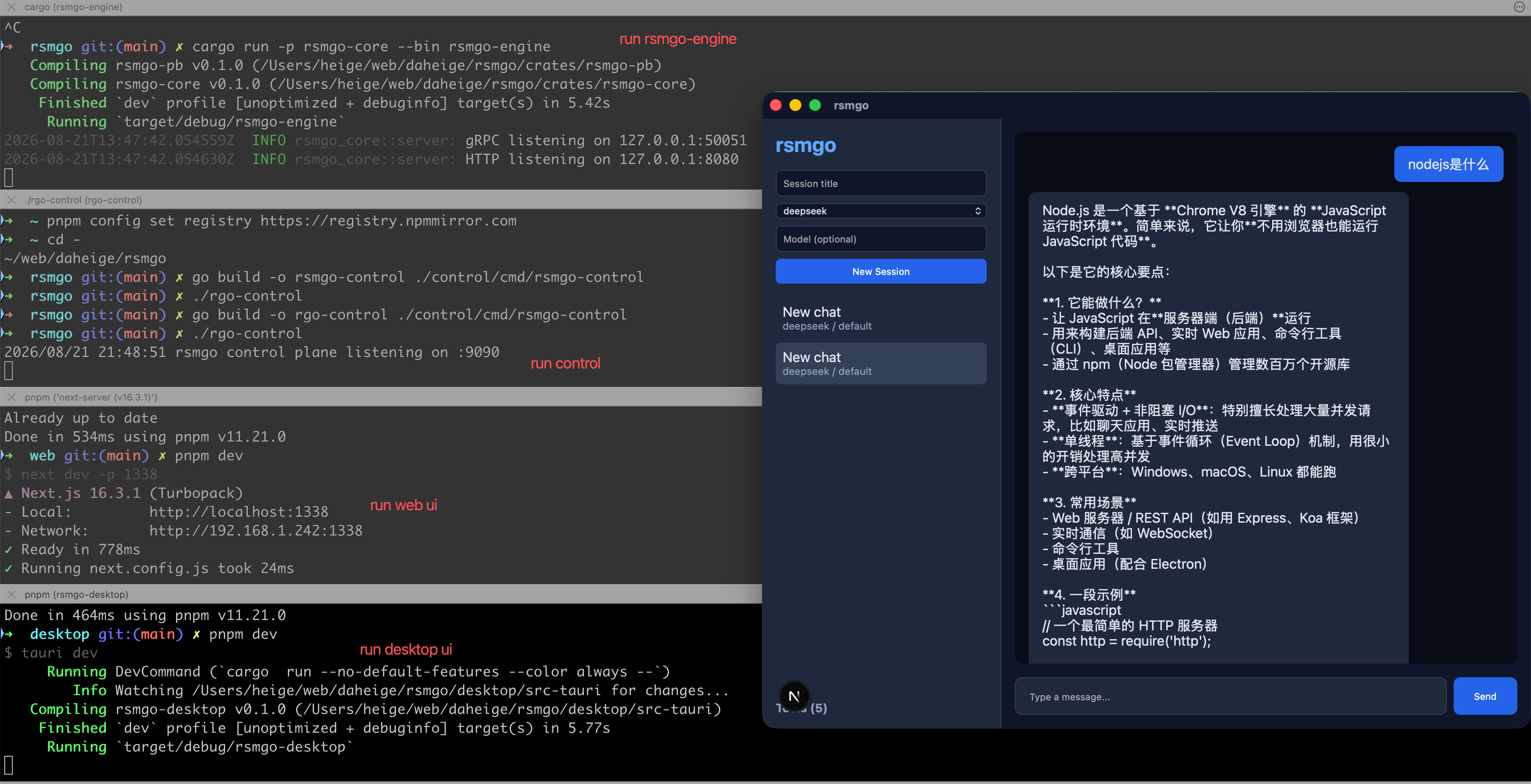This screenshot has height=784, width=1531.
Task: Click the Model (optional) input field
Action: (881, 239)
